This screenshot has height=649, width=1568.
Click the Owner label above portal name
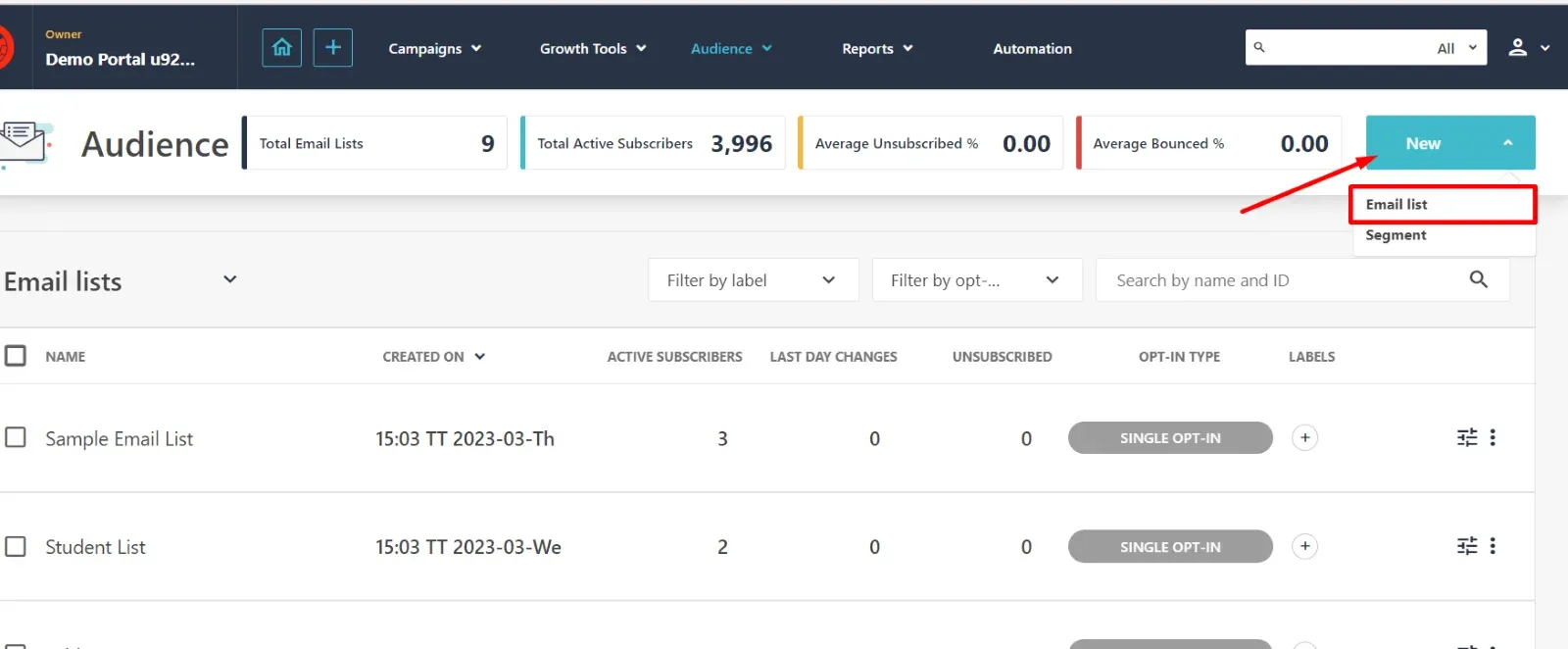pyautogui.click(x=63, y=34)
